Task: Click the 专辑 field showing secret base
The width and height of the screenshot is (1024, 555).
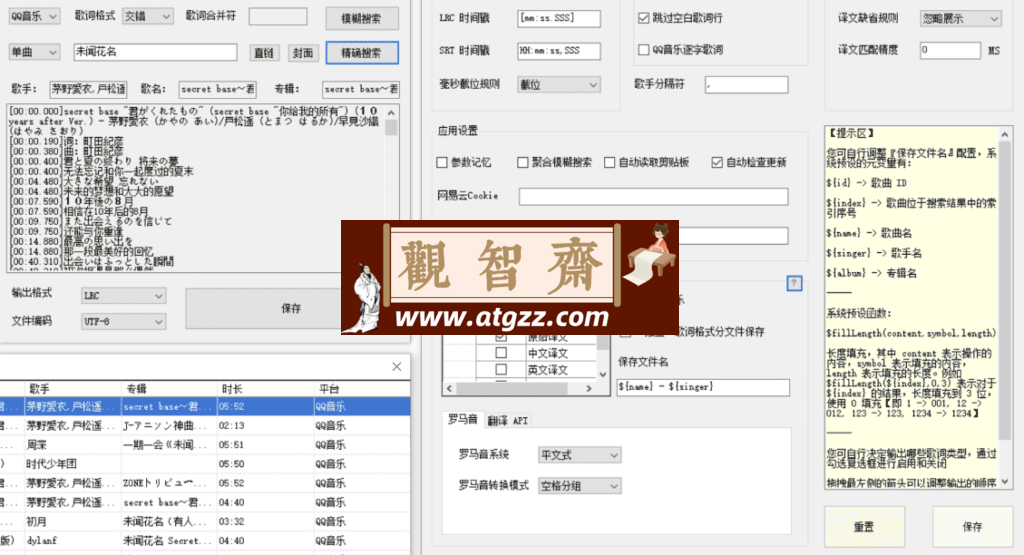Action: click(360, 89)
